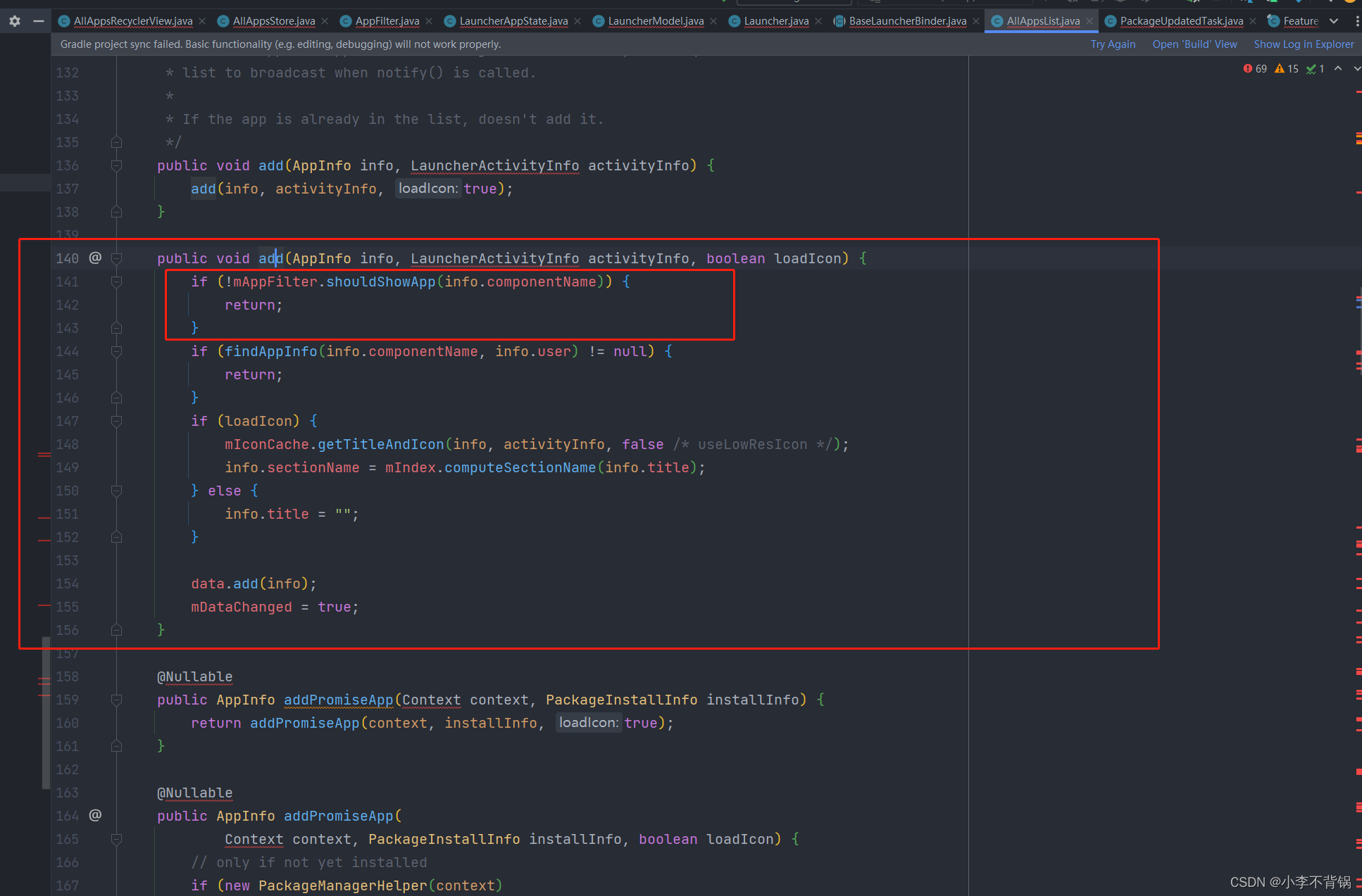Select the Feature tab at top right
Viewport: 1362px width, 896px height.
pos(1300,22)
